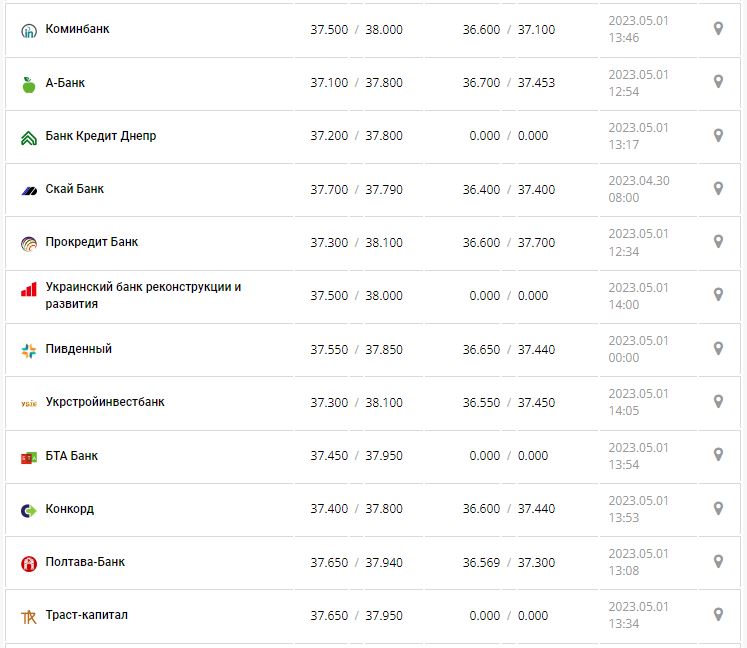Click the Конкорд update timestamp 13:53

tap(623, 517)
